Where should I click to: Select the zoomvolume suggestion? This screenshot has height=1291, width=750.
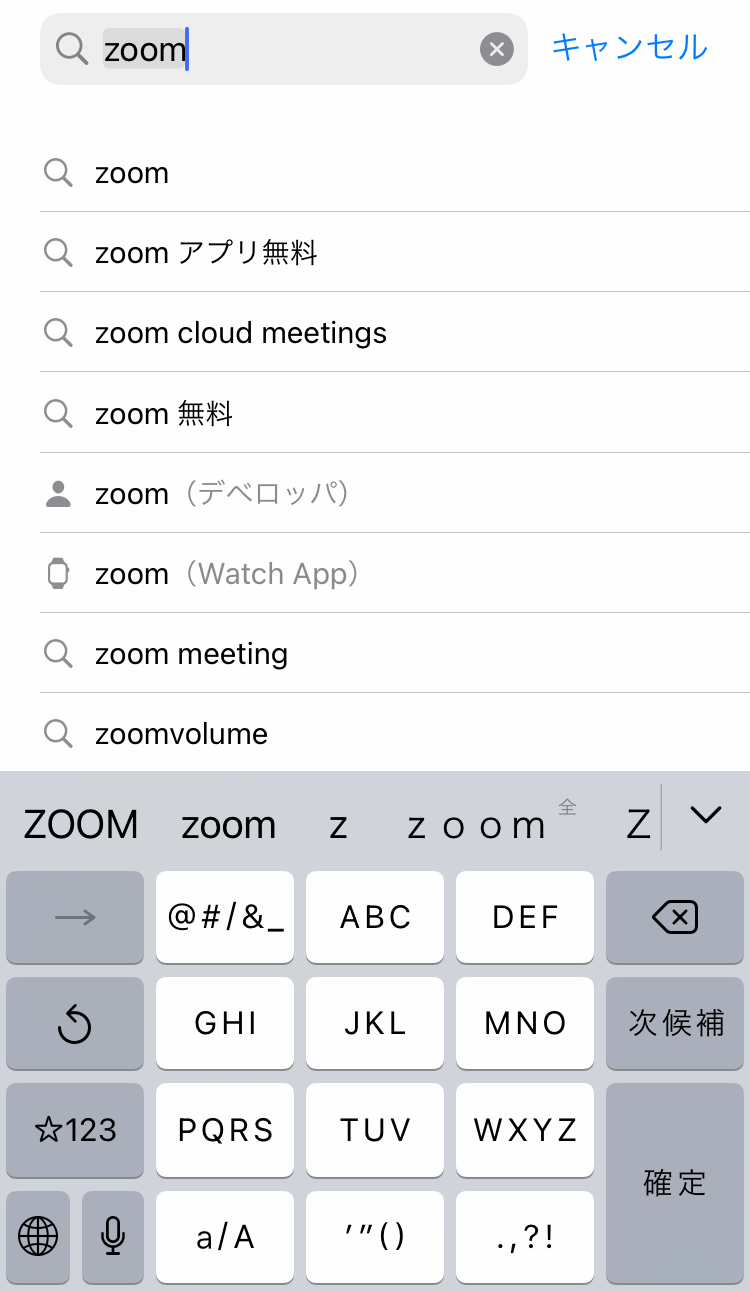(x=181, y=734)
